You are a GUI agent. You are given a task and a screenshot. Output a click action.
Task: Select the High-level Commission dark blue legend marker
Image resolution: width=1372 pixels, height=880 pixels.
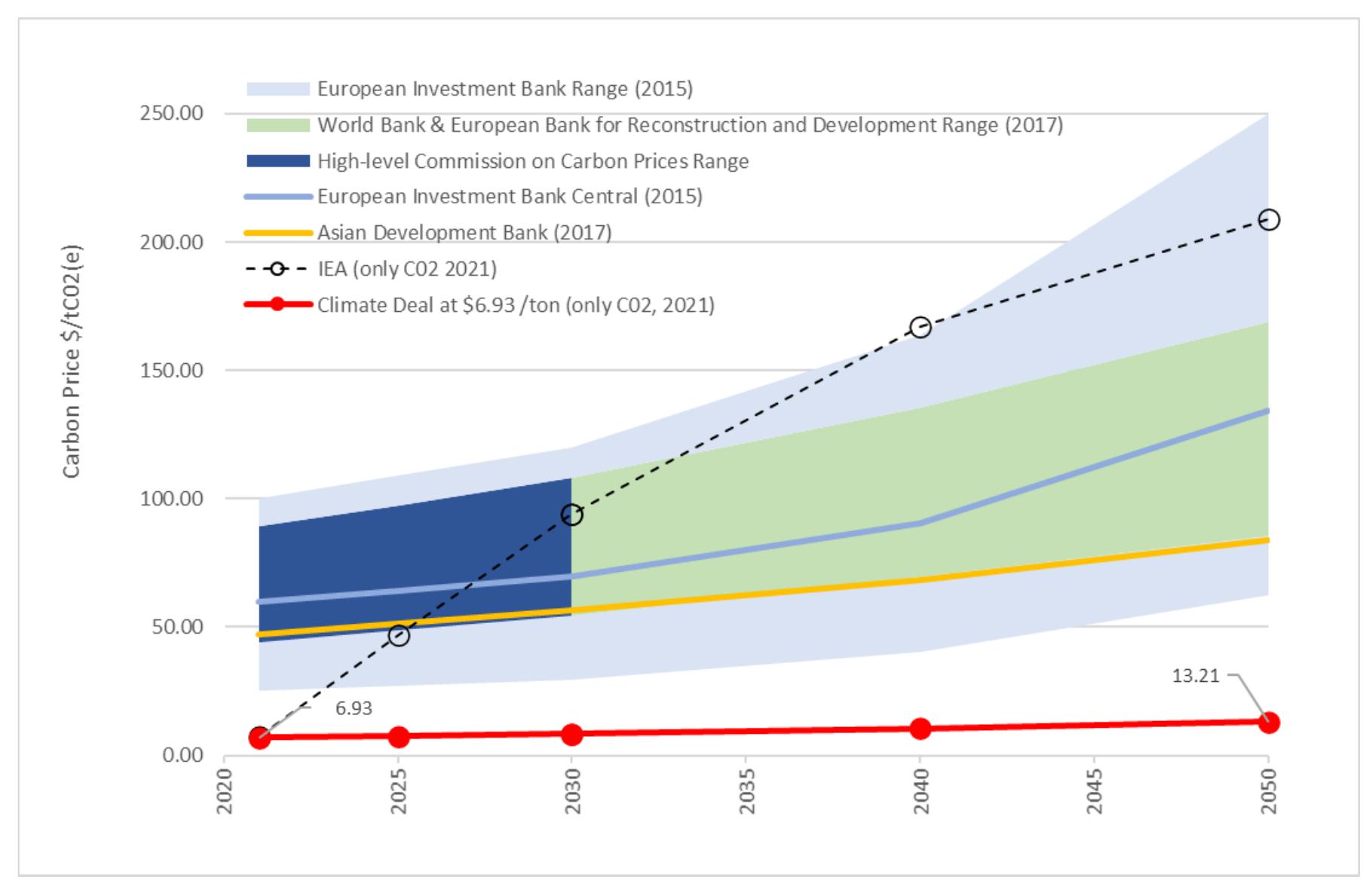click(x=277, y=161)
